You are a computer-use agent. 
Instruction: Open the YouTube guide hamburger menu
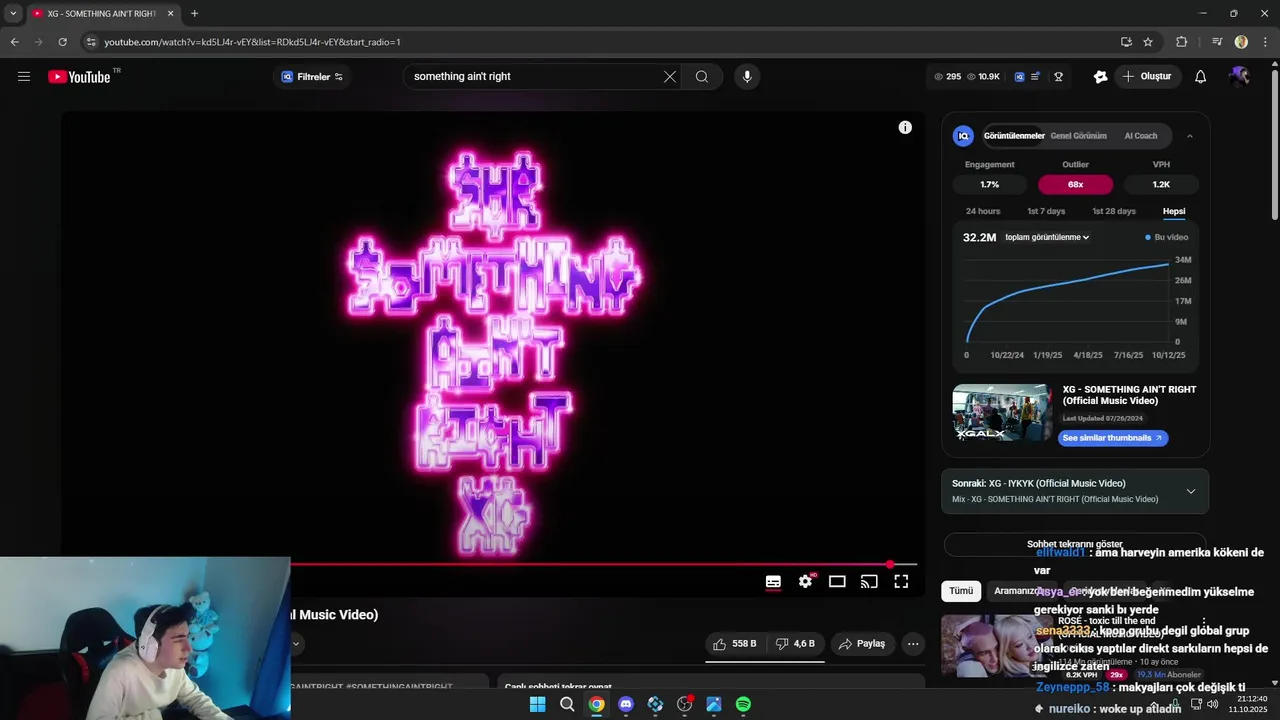(x=24, y=76)
